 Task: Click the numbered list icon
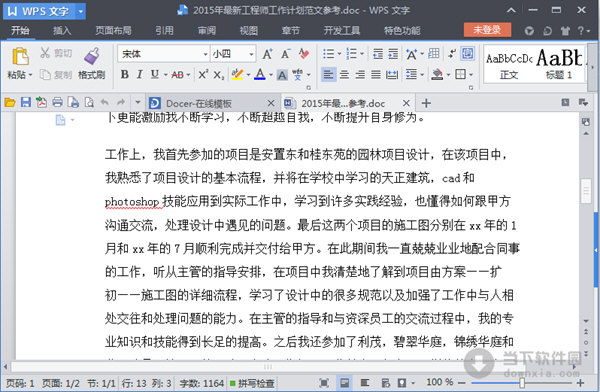coord(351,54)
